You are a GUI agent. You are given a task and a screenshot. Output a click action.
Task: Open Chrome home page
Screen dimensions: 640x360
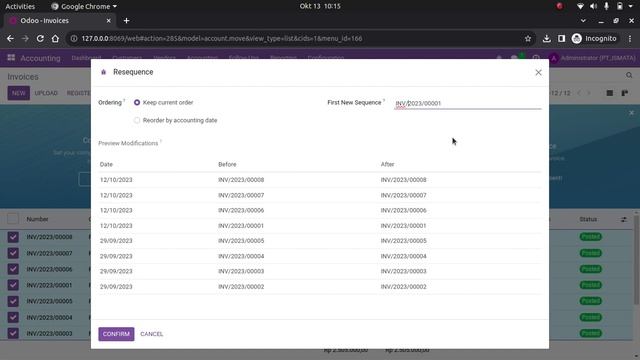[x=55, y=38]
